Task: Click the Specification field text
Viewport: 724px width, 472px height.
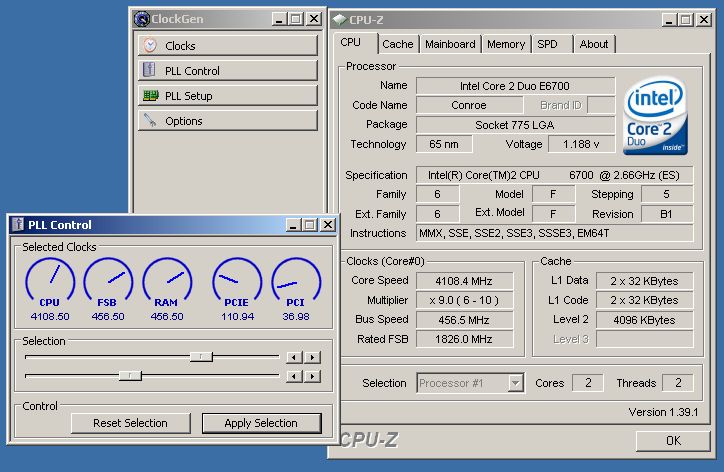Action: (x=555, y=175)
